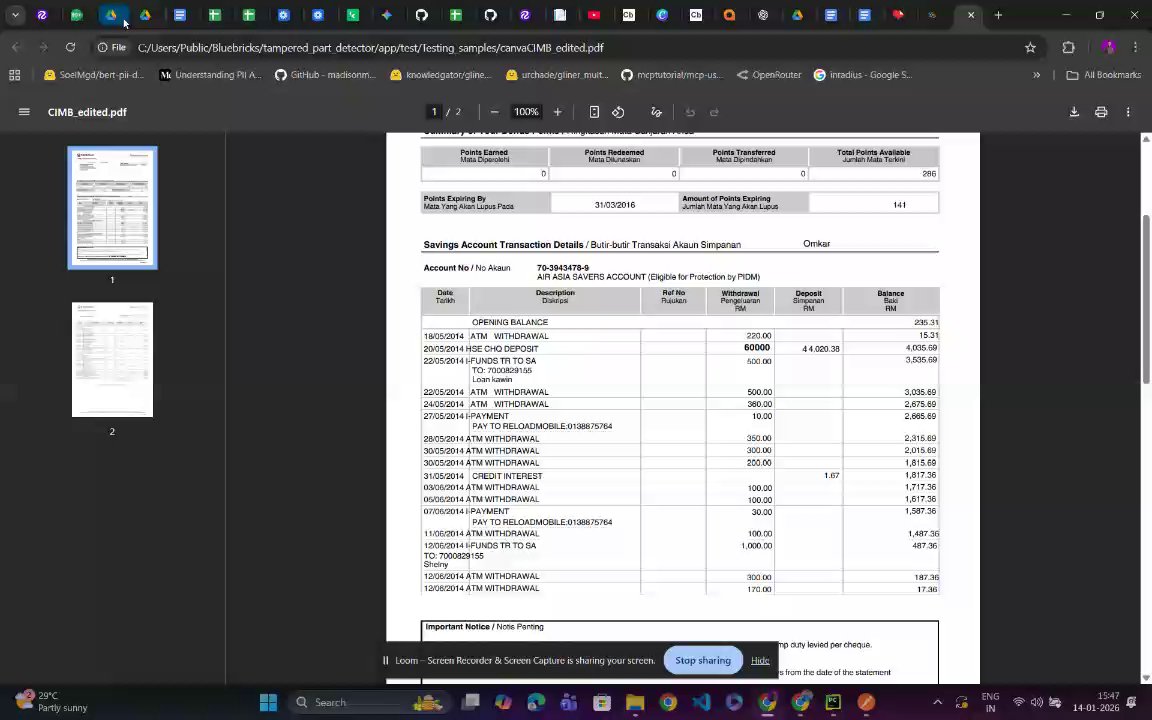
Task: Open urchade/gliner_mult... bookmark
Action: point(557,74)
